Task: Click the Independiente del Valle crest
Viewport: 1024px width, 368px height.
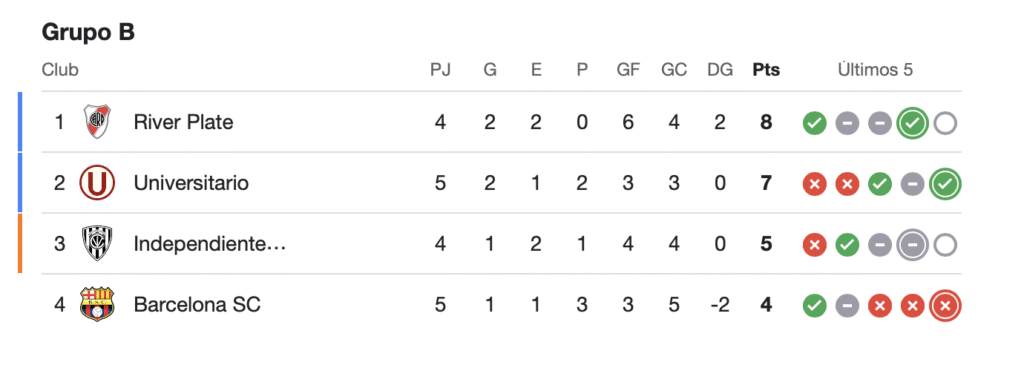Action: 97,244
